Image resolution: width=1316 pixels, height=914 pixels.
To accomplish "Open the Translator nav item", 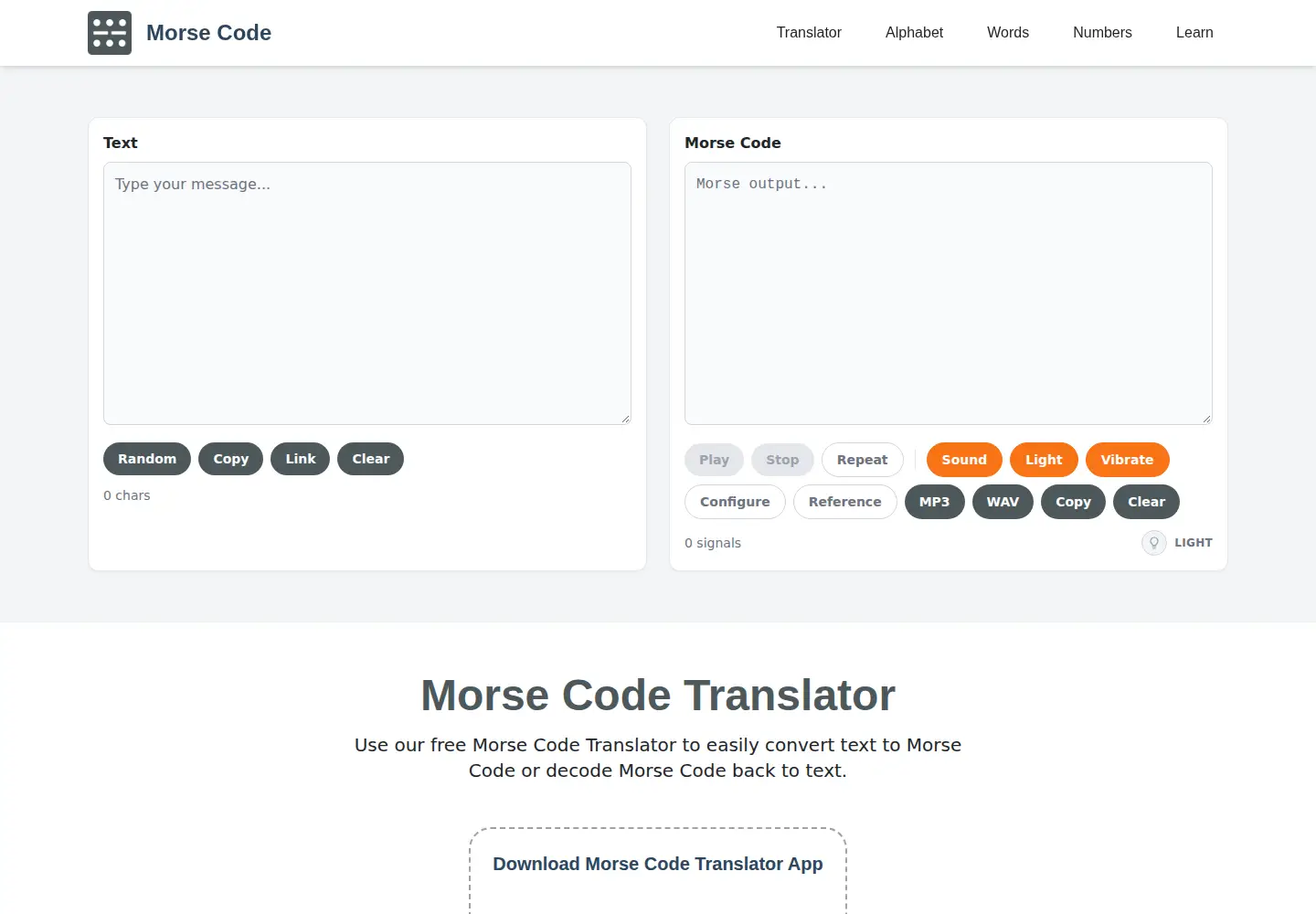I will (809, 33).
